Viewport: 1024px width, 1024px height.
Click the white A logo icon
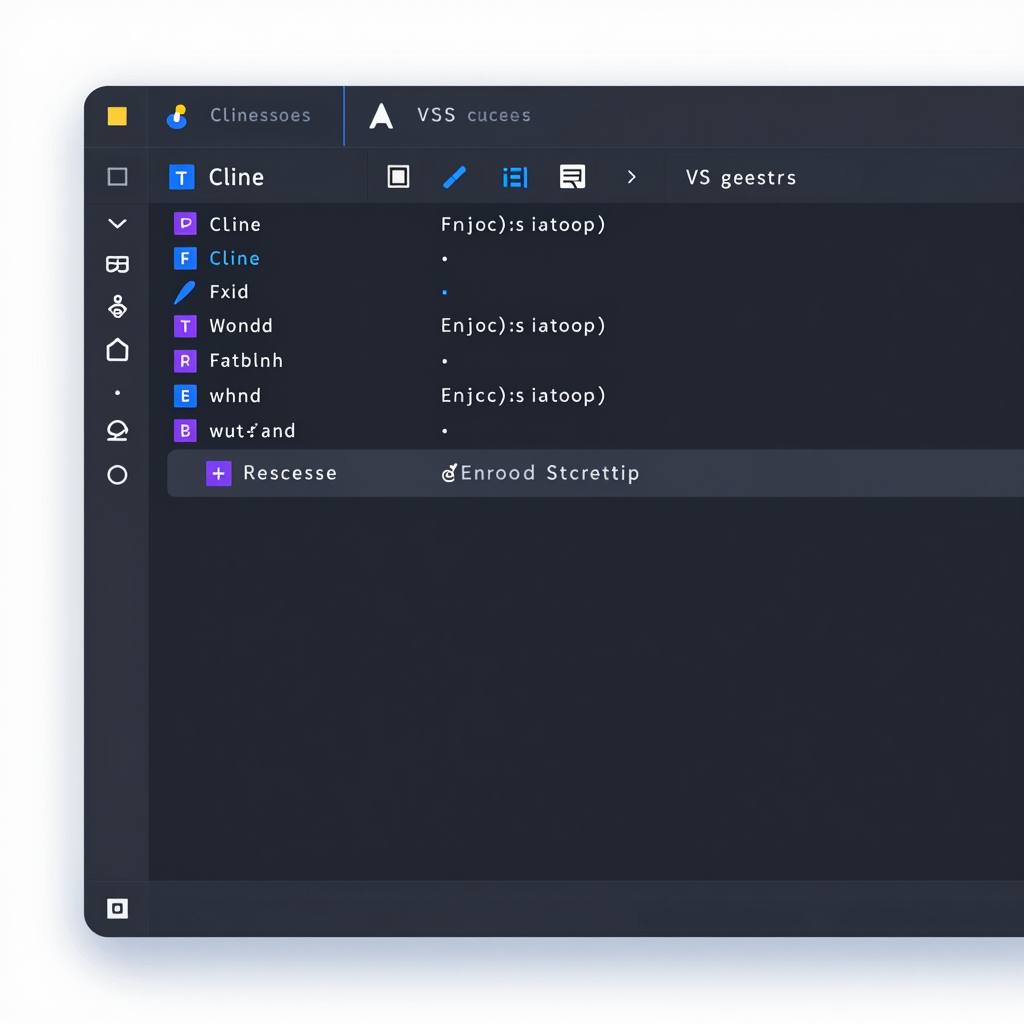[x=381, y=116]
